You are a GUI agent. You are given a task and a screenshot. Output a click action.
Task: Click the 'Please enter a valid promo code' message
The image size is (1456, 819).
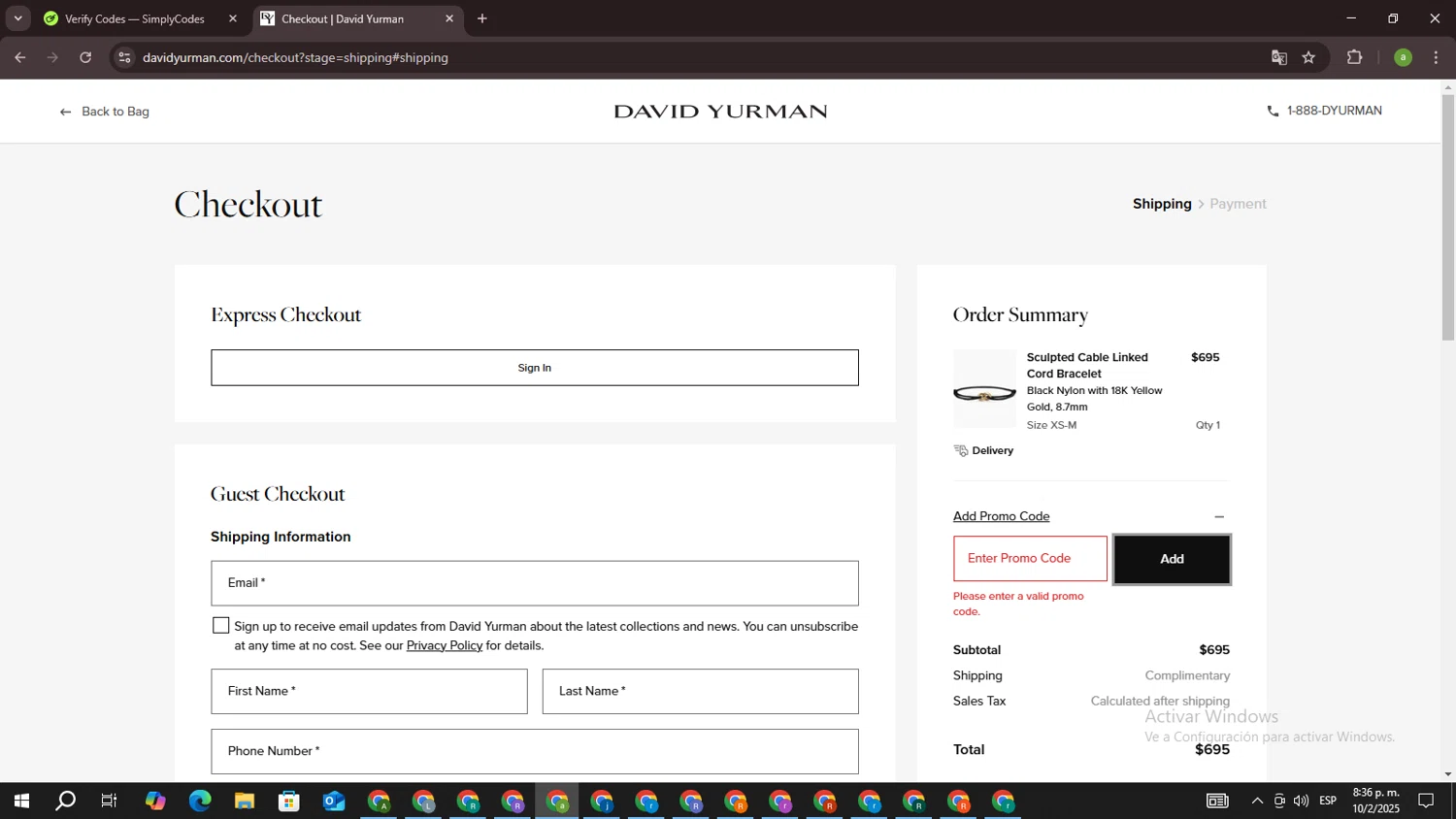pos(1018,604)
